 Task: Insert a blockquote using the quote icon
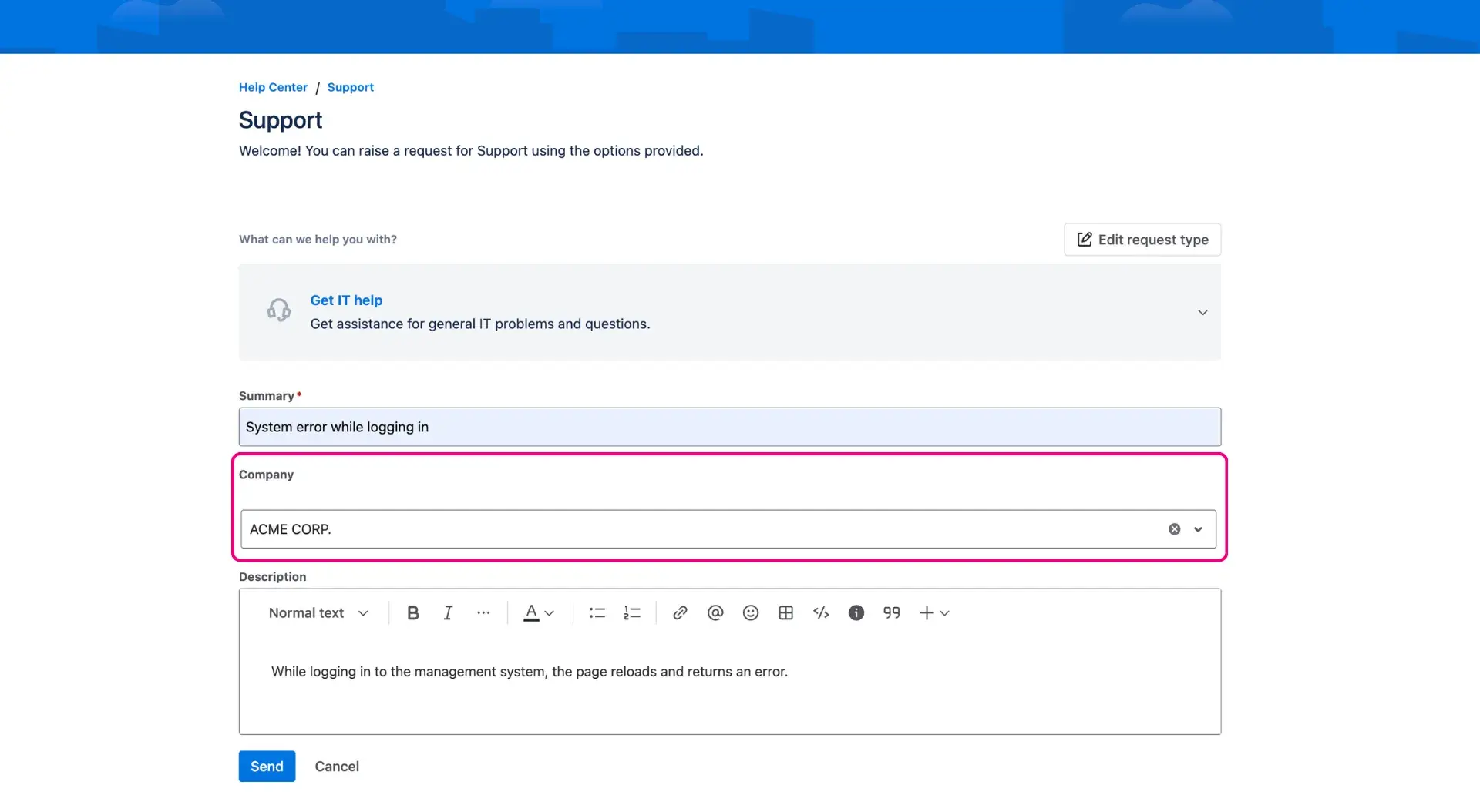click(x=891, y=612)
